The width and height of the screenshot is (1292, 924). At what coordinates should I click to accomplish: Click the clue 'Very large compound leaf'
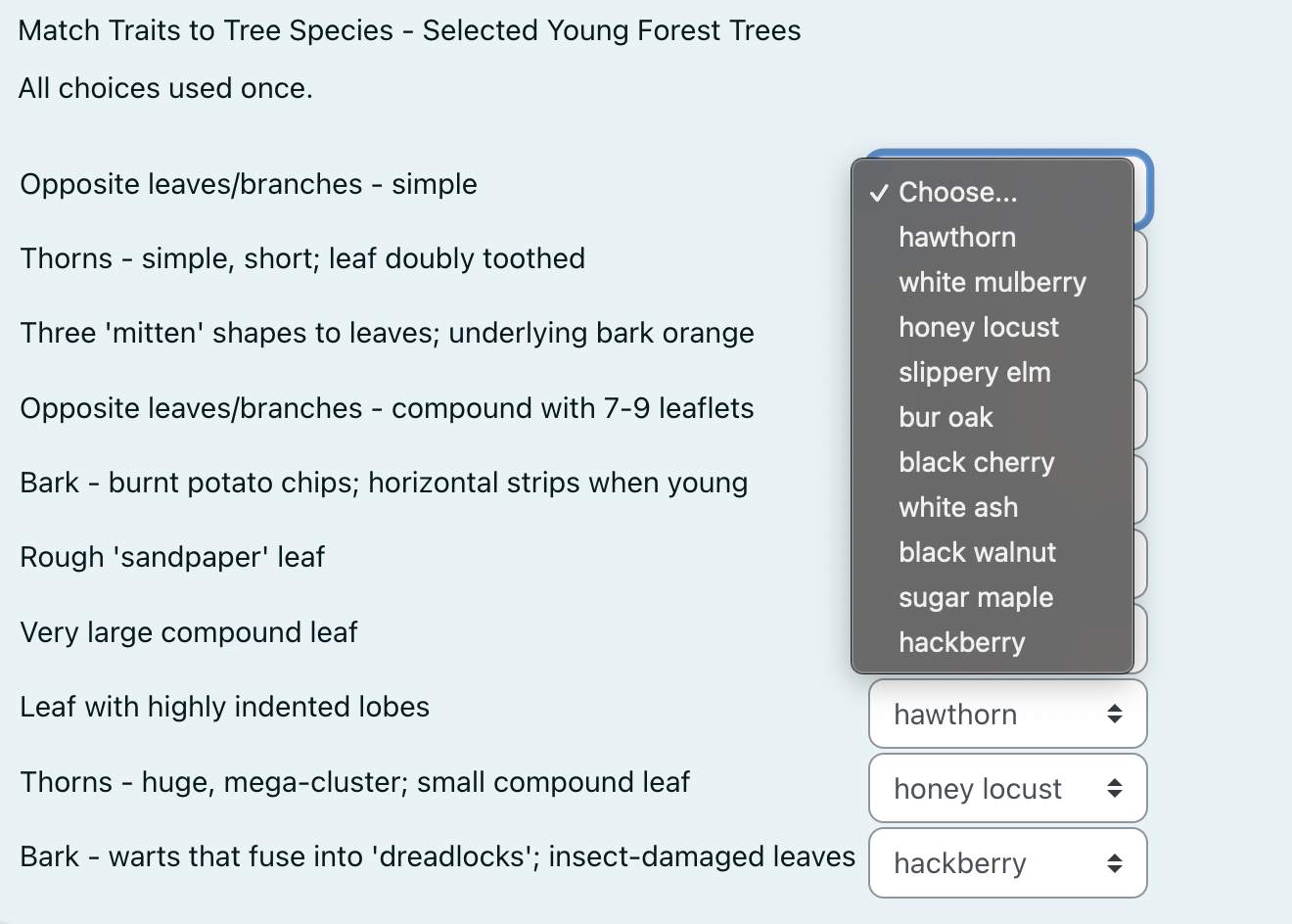(x=188, y=632)
